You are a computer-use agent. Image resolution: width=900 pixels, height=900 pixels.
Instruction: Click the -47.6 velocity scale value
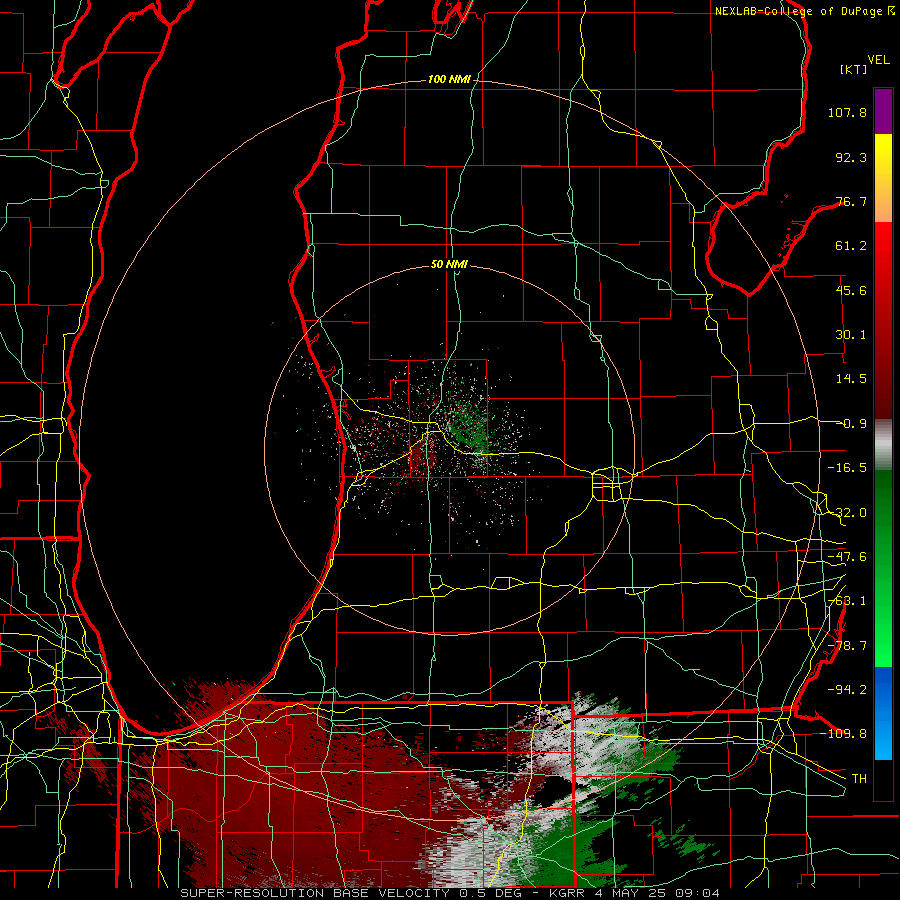(847, 557)
